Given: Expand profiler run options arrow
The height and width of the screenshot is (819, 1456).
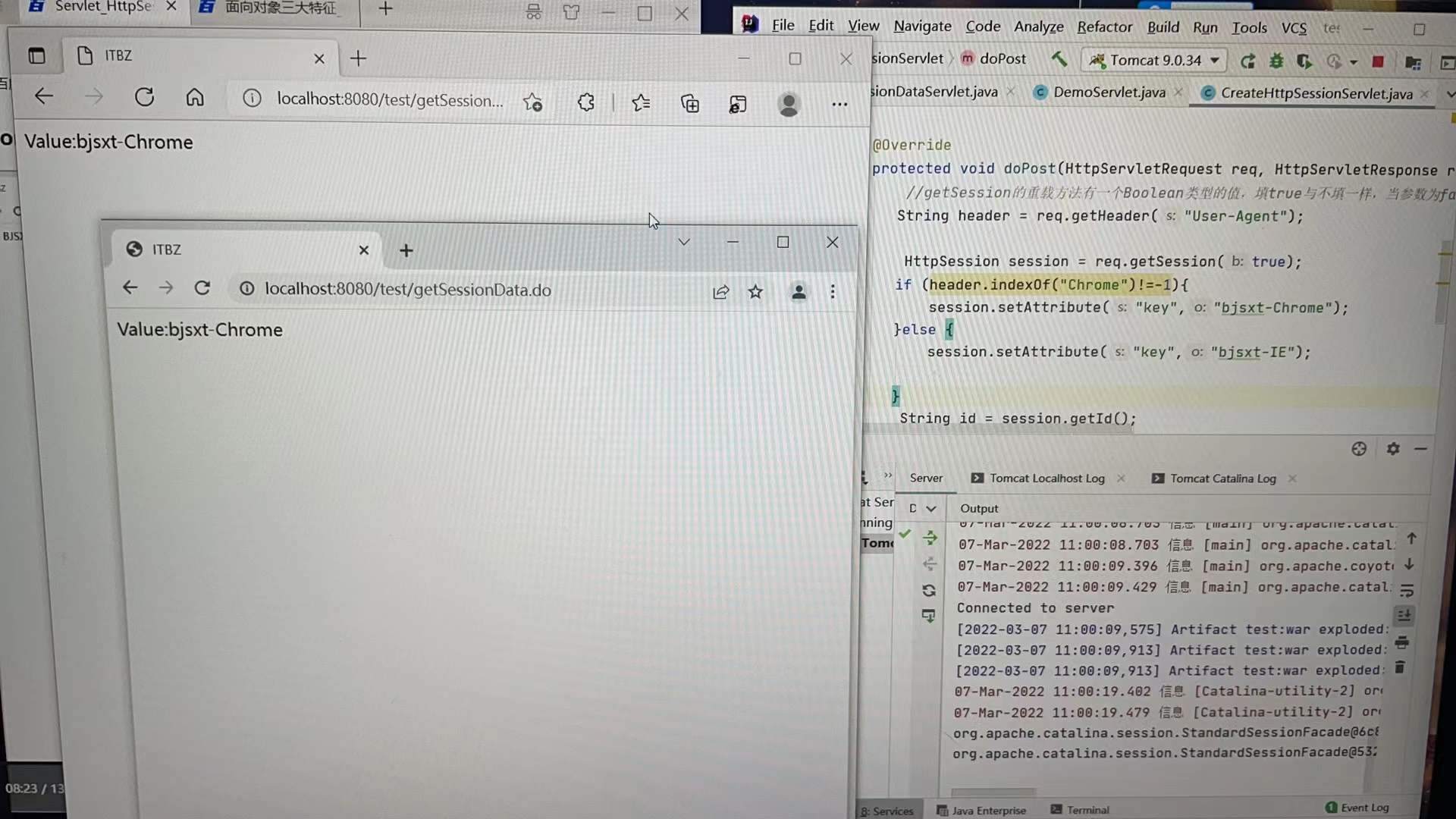Looking at the screenshot, I should 1354,63.
